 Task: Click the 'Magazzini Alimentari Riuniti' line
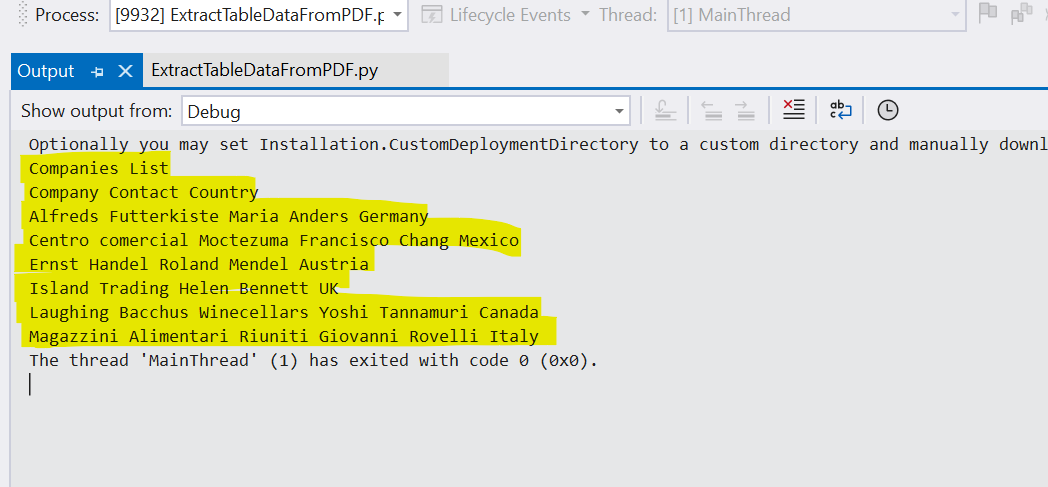[284, 337]
